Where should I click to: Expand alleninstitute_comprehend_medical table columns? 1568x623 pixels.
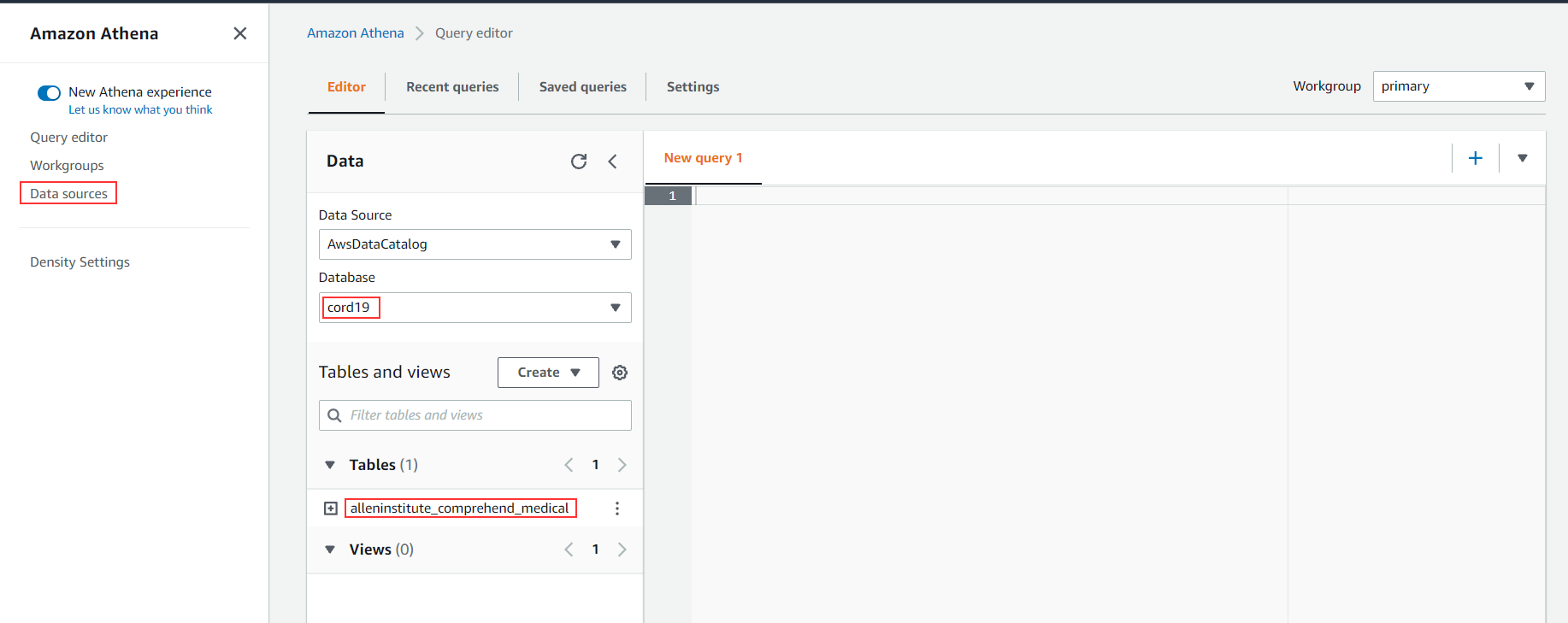click(331, 508)
